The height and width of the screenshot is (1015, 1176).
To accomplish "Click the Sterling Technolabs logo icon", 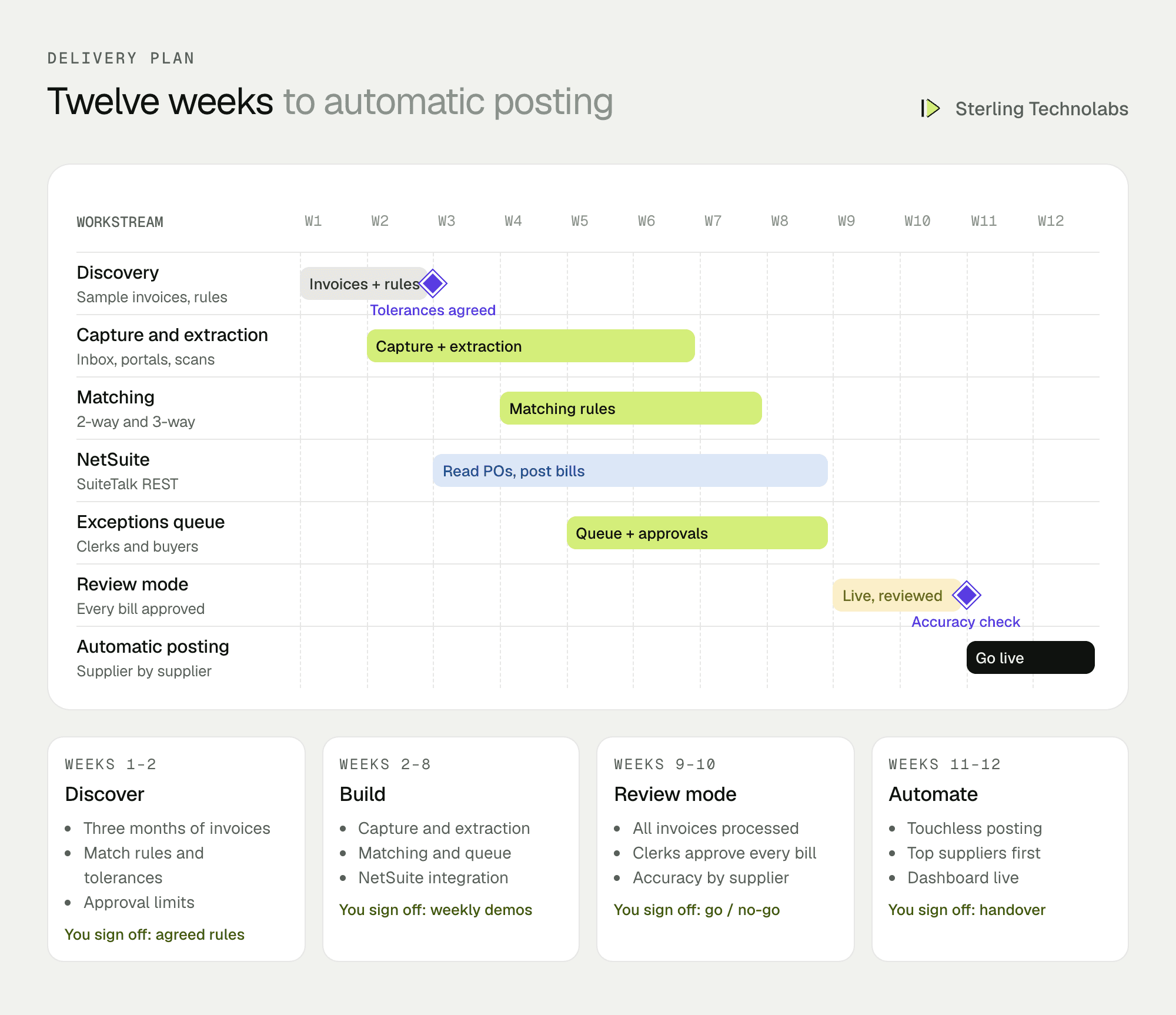I will [x=930, y=108].
